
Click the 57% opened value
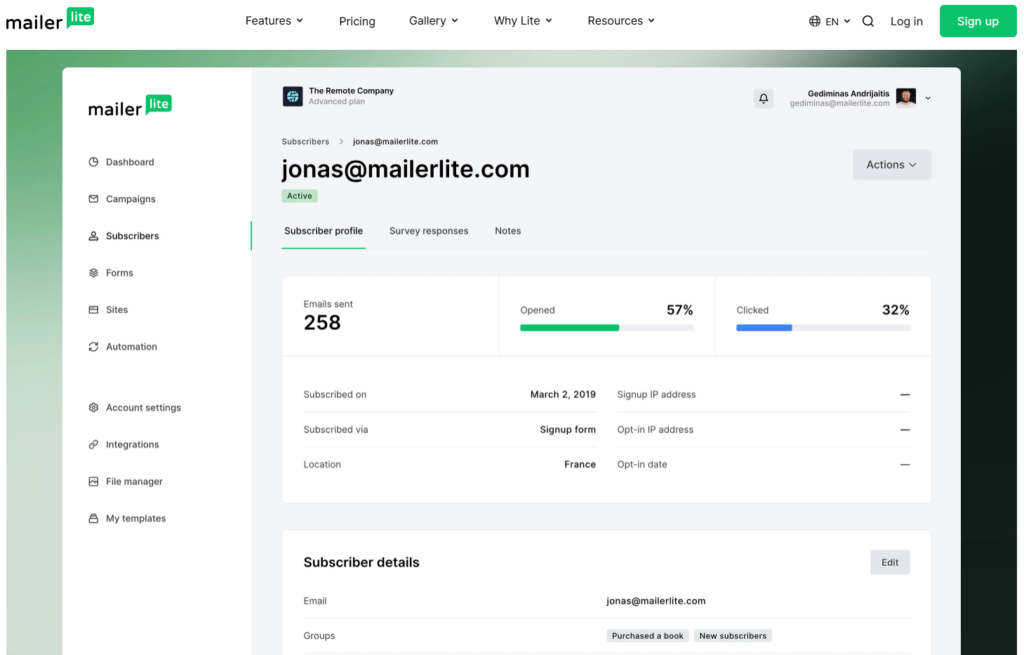(x=679, y=310)
